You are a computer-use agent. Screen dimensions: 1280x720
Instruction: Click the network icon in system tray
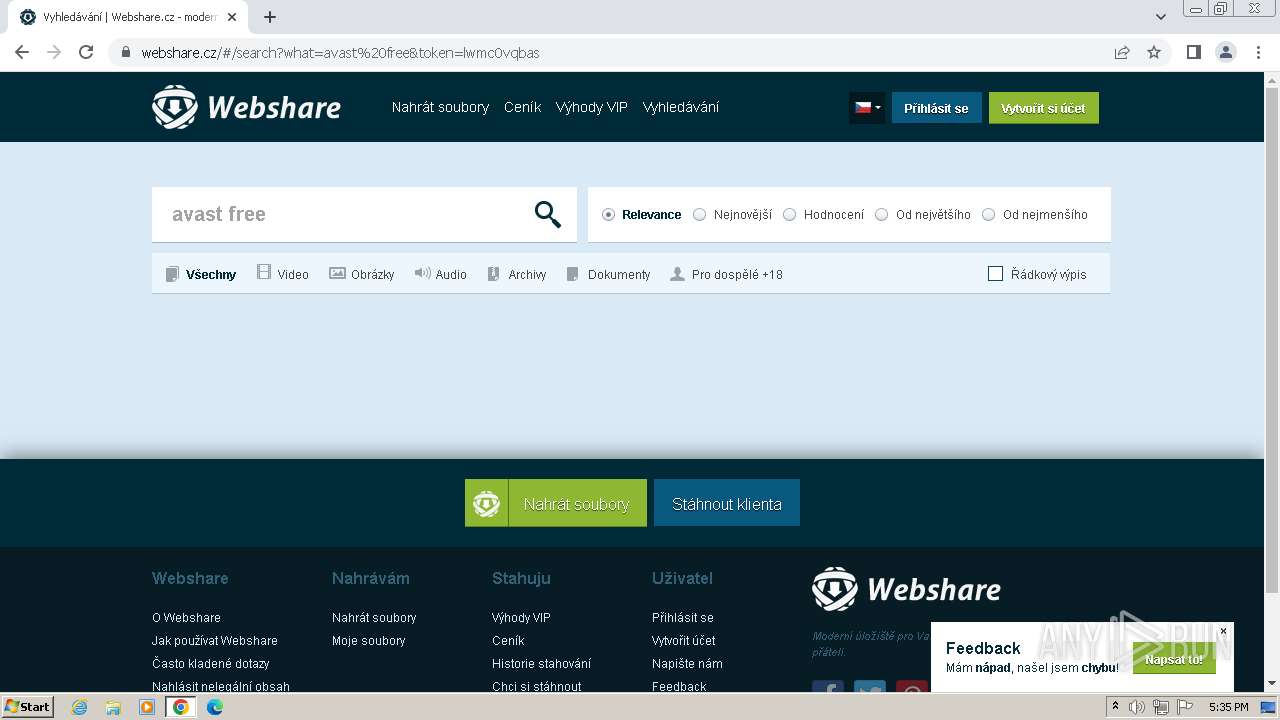pos(1160,707)
